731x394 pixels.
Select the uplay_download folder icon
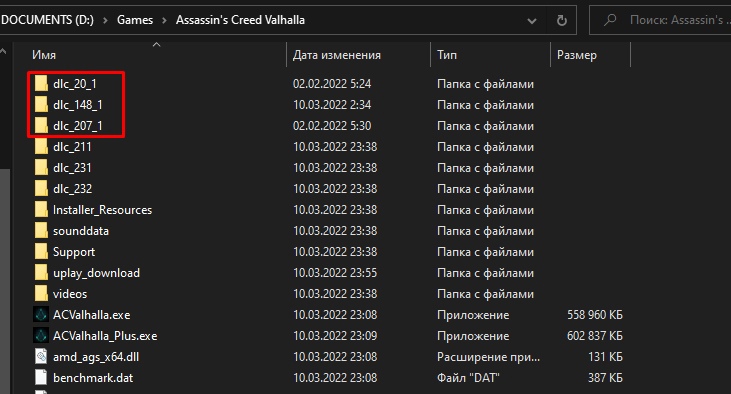[x=41, y=273]
